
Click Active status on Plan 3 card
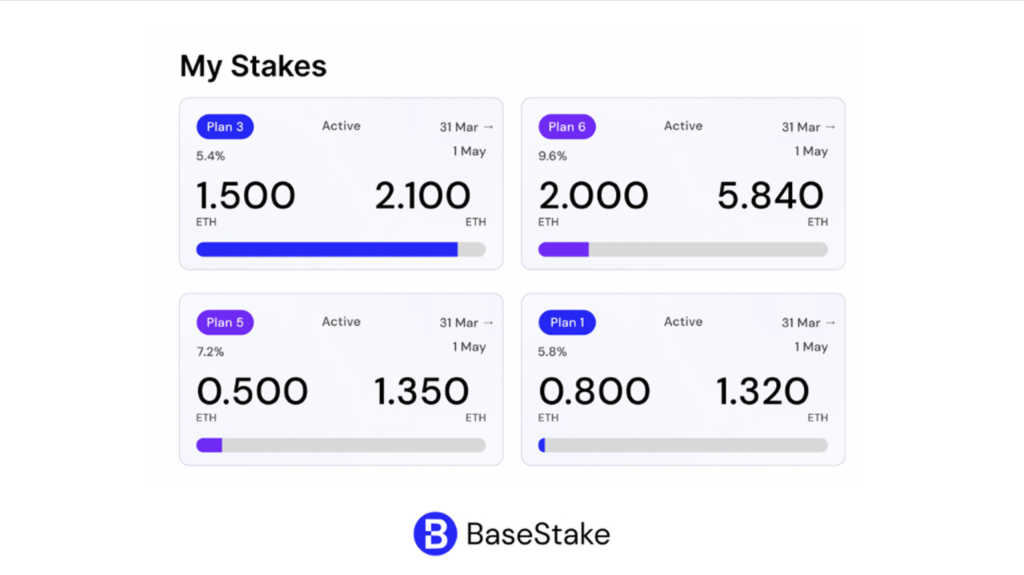point(341,126)
